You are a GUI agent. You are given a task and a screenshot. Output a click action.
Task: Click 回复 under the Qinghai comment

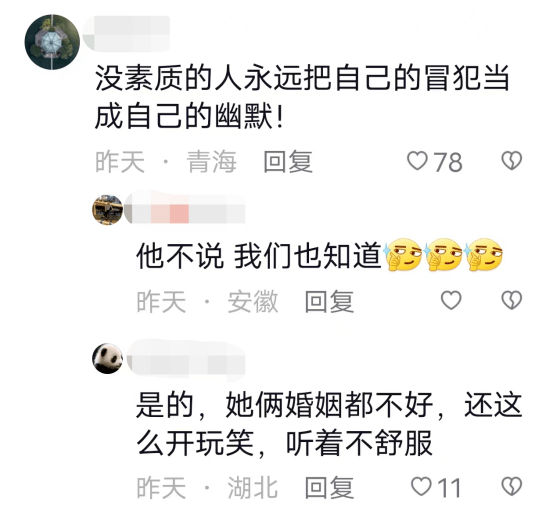click(x=288, y=162)
